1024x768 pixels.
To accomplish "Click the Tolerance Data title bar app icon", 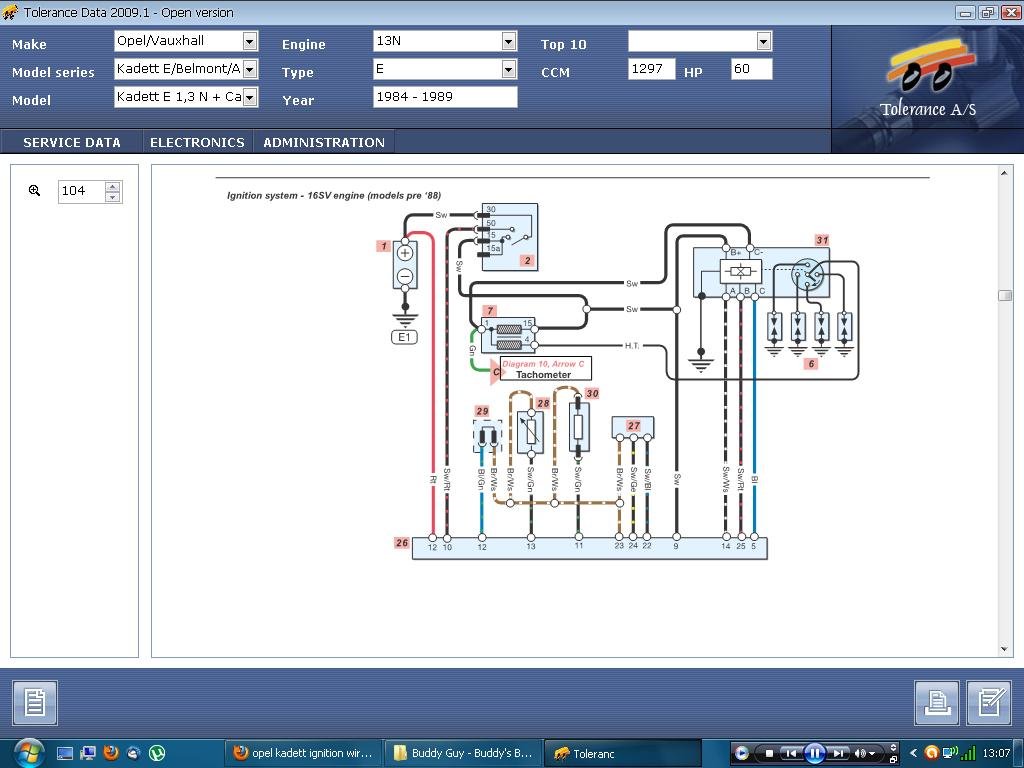I will click(x=10, y=12).
